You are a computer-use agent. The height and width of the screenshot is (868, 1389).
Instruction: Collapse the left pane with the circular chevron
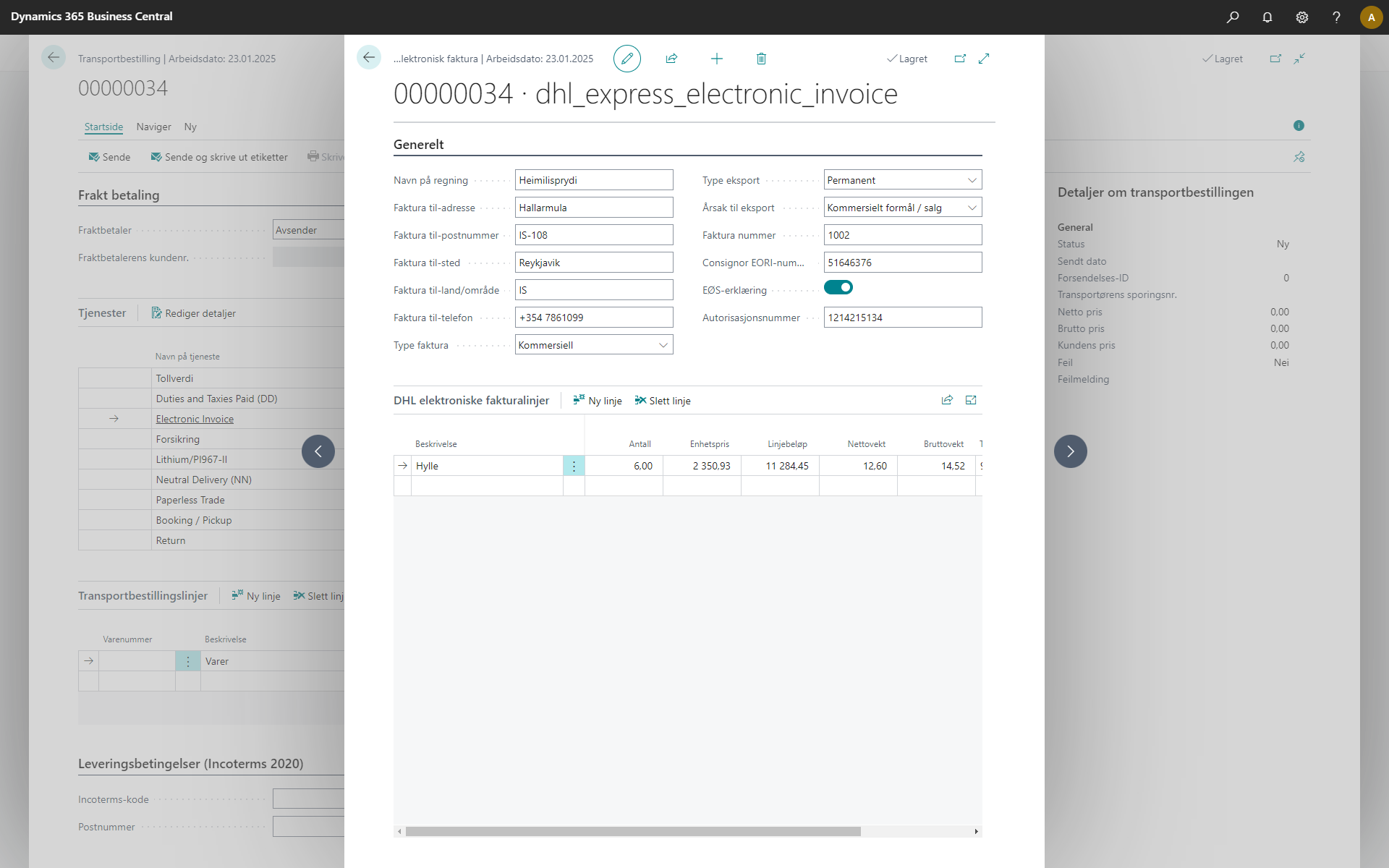pos(318,451)
